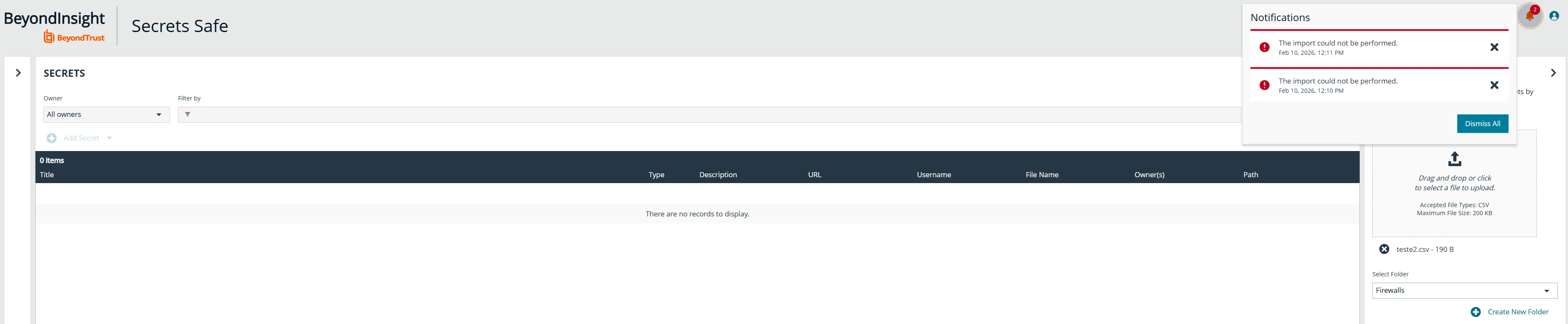Sort by the Username column header

pyautogui.click(x=934, y=175)
